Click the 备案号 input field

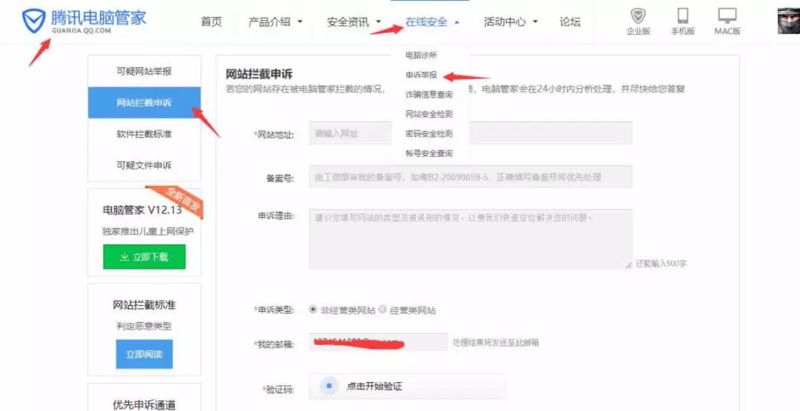tap(470, 177)
